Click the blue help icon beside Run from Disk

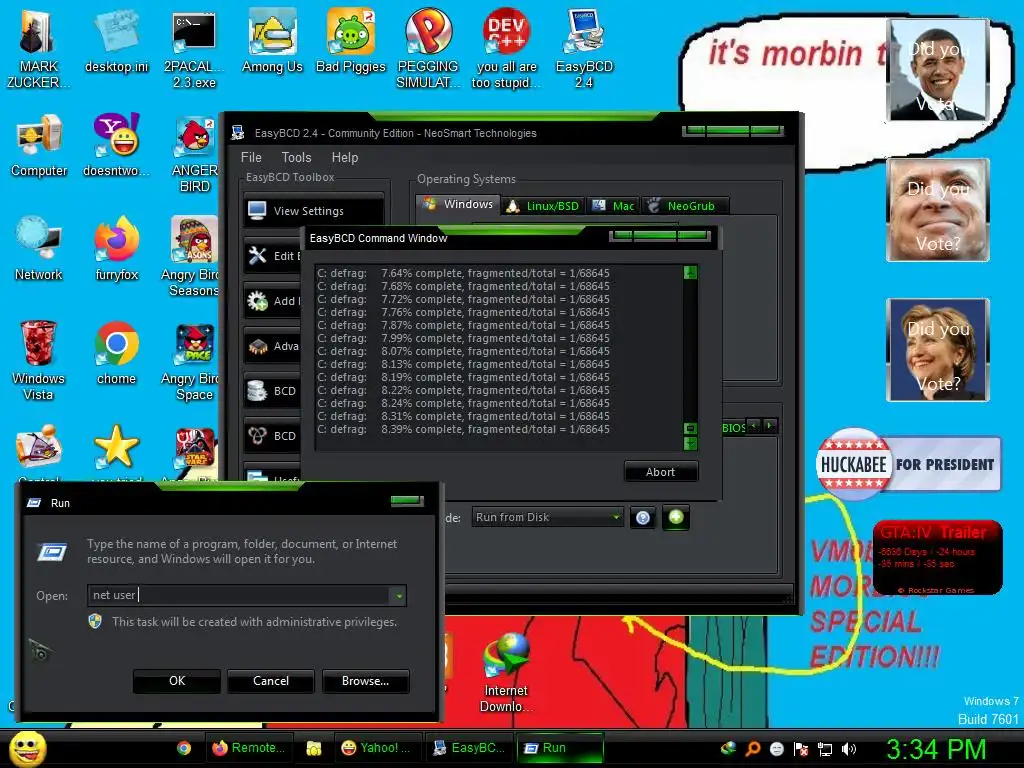(x=643, y=518)
